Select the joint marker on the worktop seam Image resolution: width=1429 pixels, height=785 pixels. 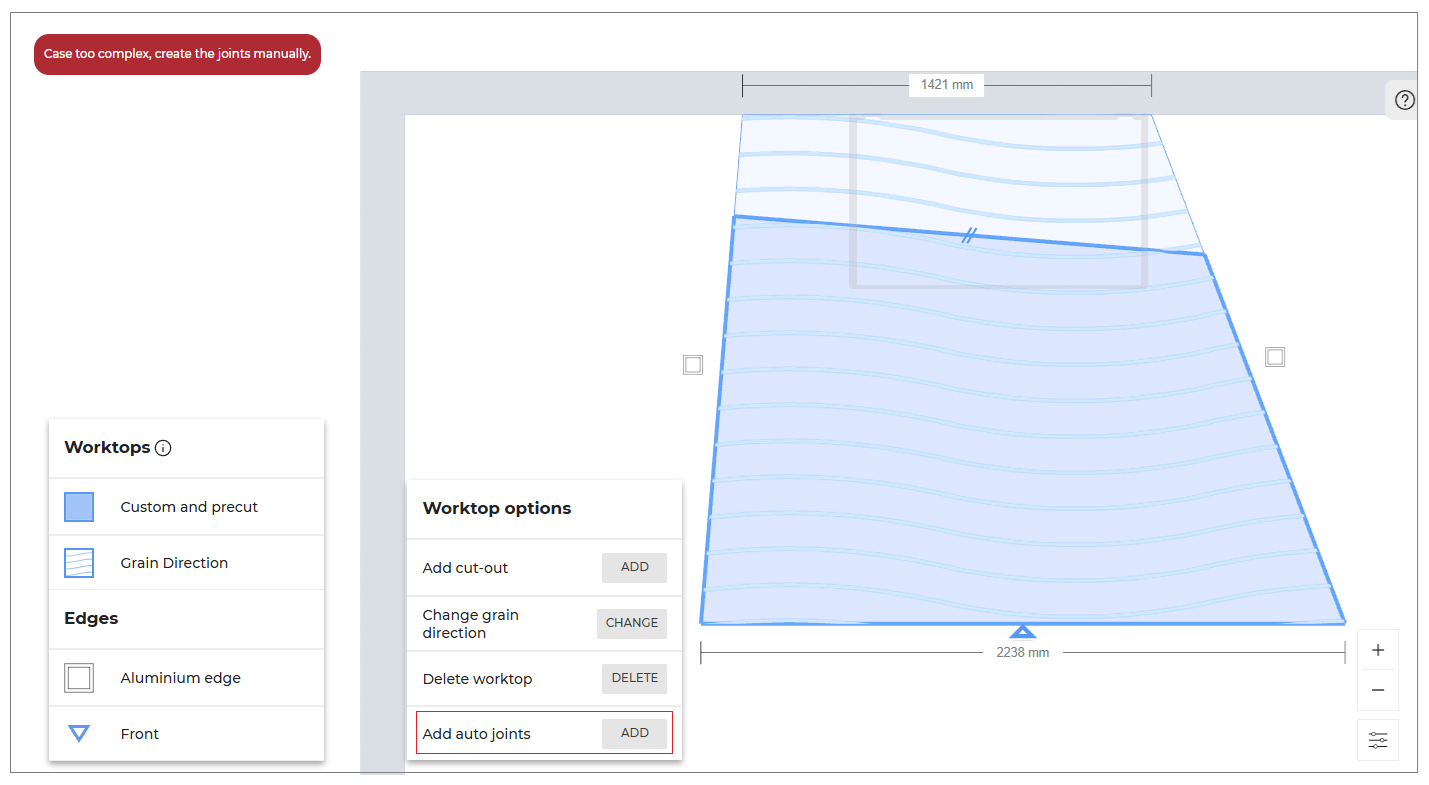[x=969, y=236]
